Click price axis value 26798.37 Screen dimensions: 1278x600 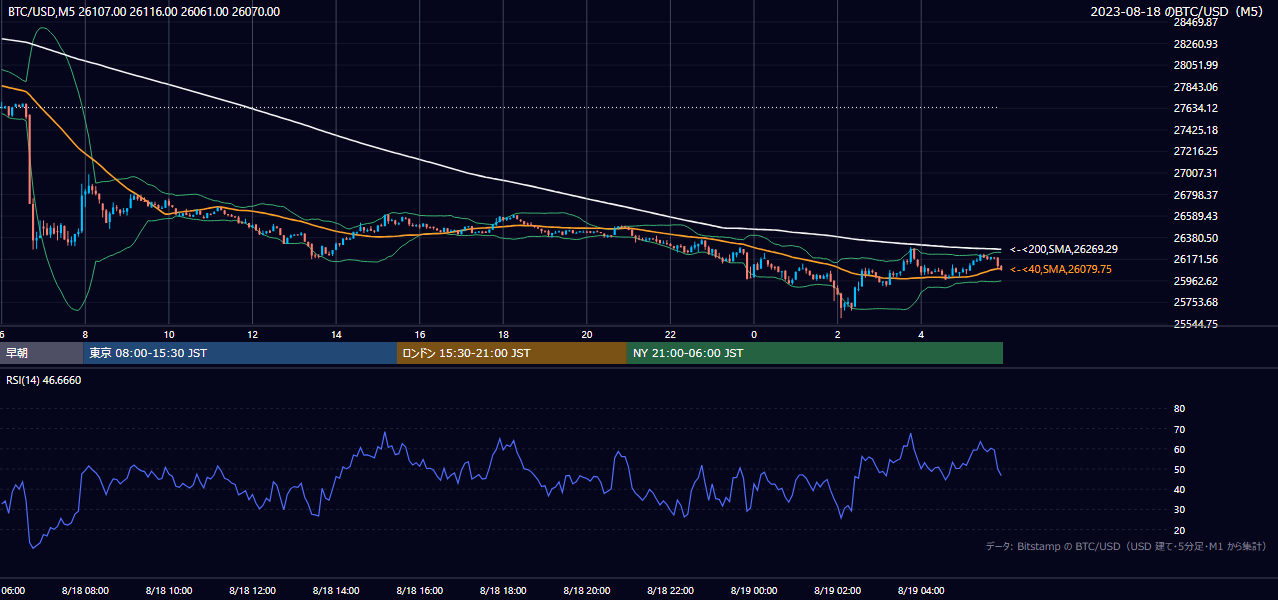[1195, 195]
